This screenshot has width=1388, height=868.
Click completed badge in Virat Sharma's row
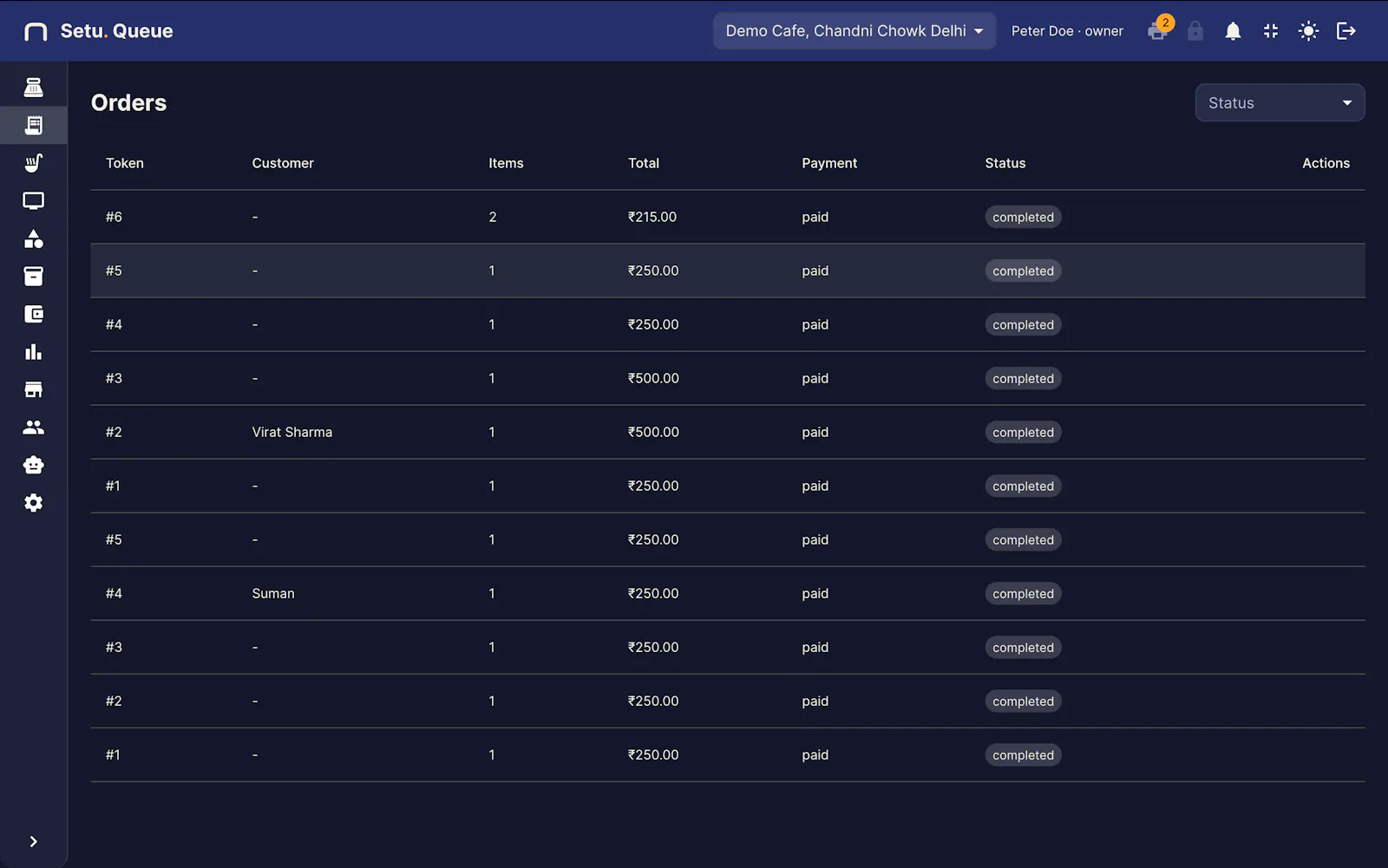click(1023, 432)
